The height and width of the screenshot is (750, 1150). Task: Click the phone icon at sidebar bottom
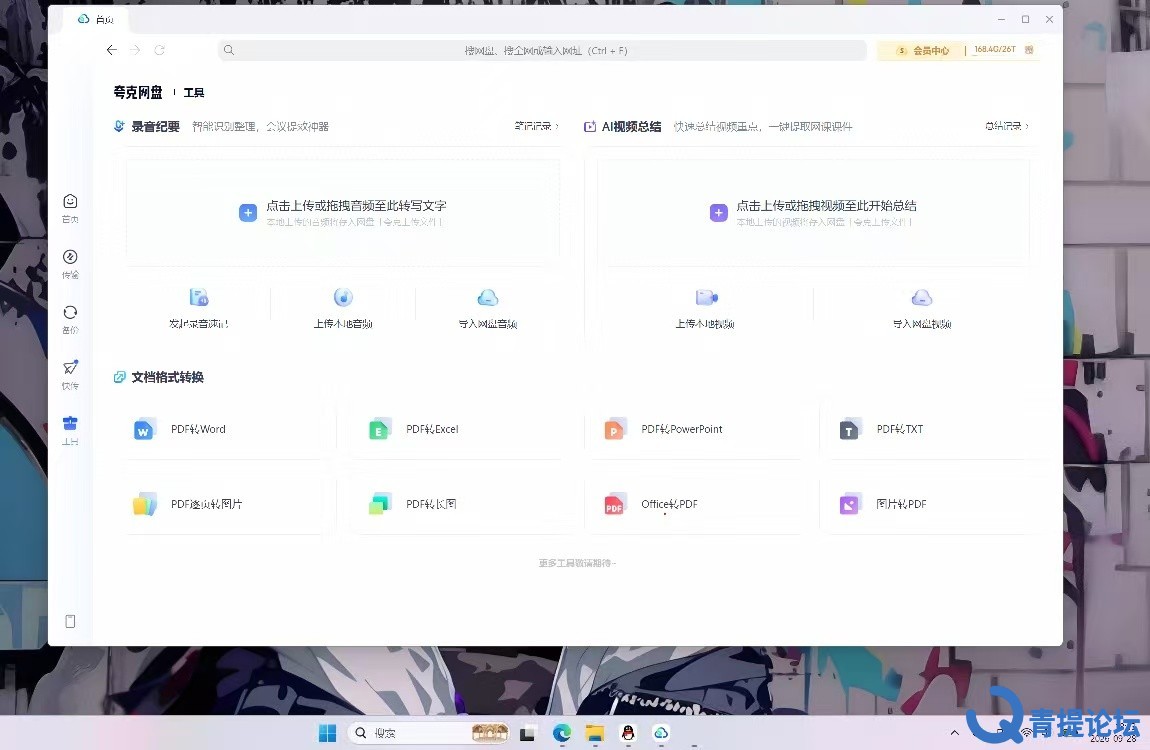pyautogui.click(x=70, y=621)
